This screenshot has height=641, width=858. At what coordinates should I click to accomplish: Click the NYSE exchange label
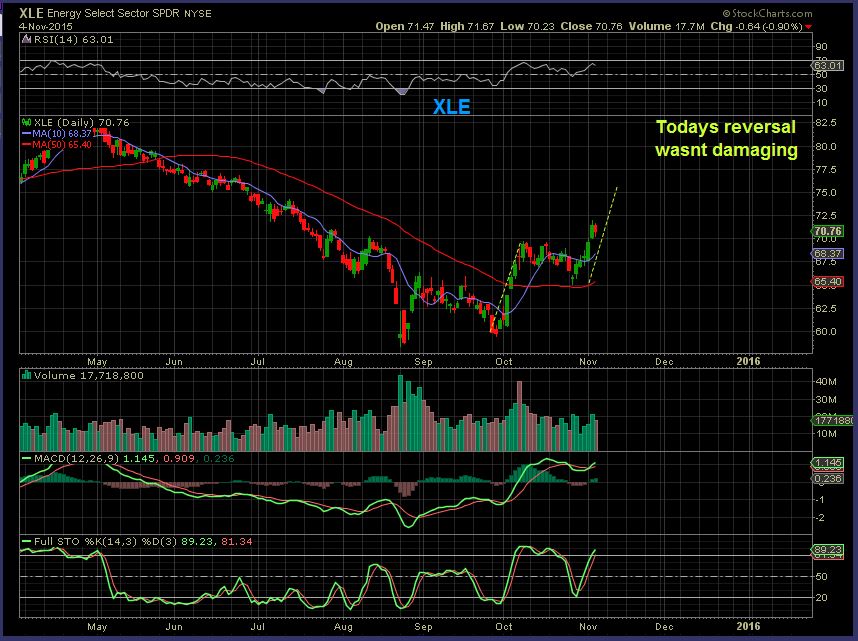(198, 14)
